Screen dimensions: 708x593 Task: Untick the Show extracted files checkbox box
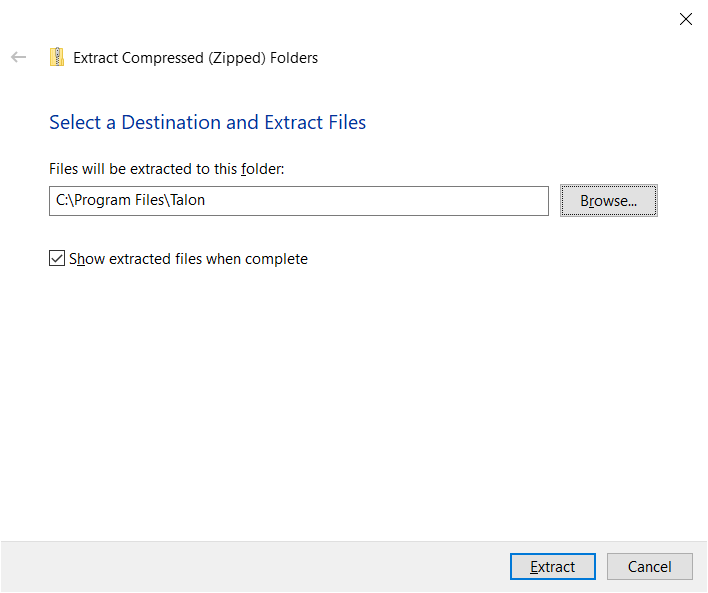click(57, 258)
